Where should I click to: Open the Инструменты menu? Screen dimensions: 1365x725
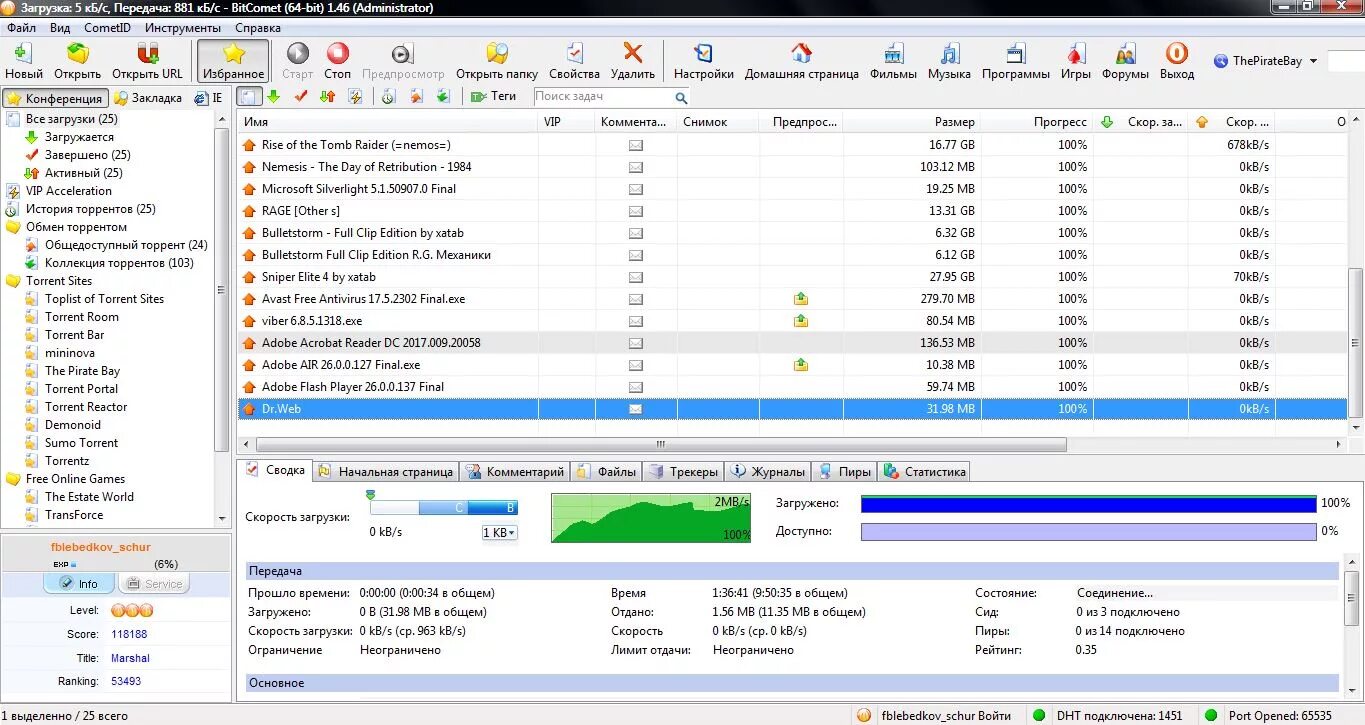click(x=183, y=28)
